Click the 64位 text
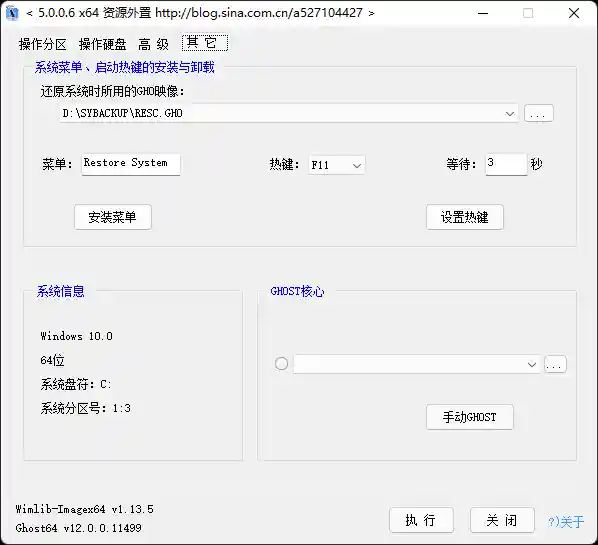This screenshot has width=598, height=545. coord(52,360)
